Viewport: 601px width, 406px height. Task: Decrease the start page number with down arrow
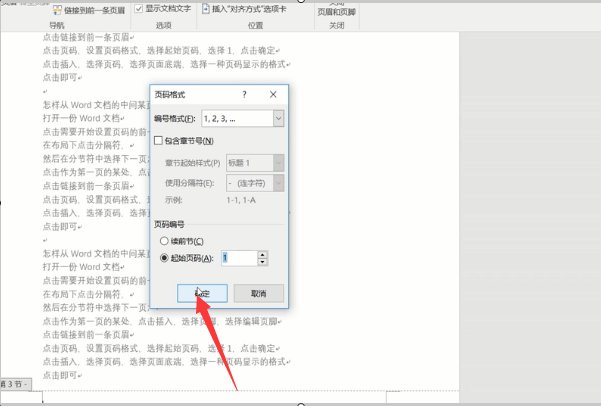tap(263, 262)
